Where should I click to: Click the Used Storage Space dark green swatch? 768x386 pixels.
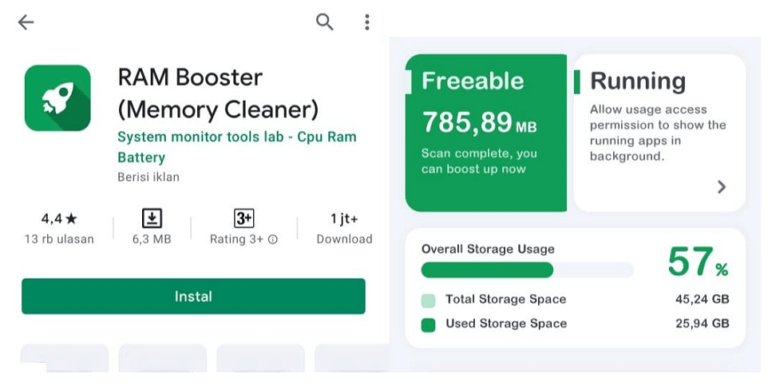pyautogui.click(x=428, y=325)
